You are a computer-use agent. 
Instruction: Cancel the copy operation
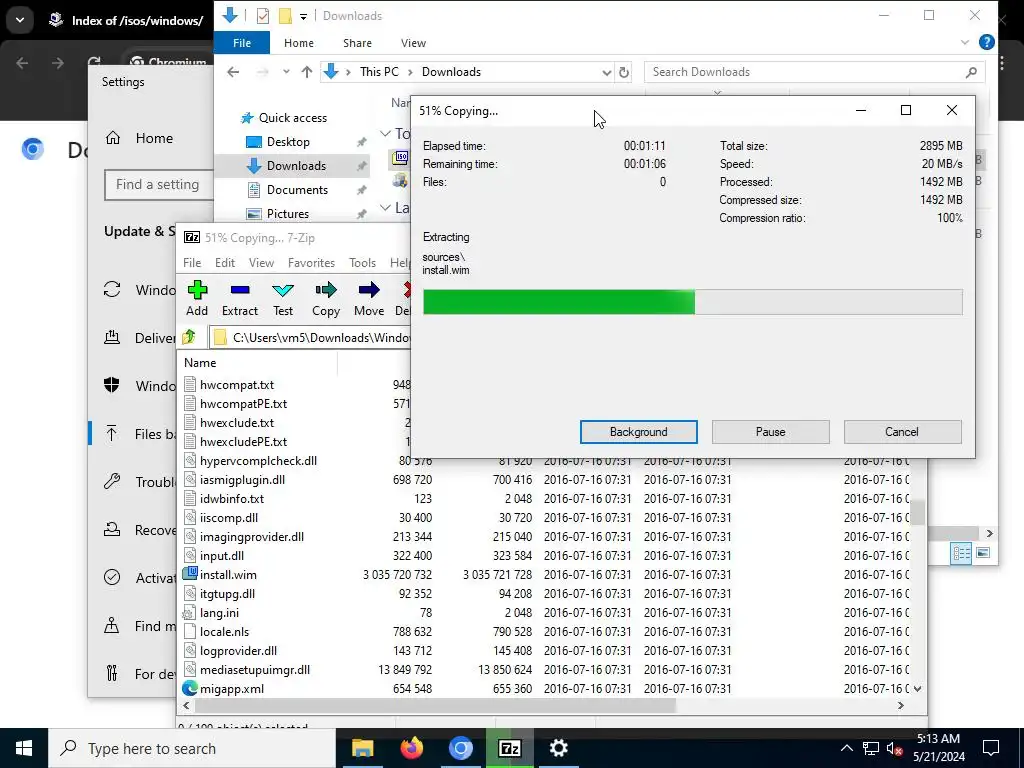coord(902,432)
